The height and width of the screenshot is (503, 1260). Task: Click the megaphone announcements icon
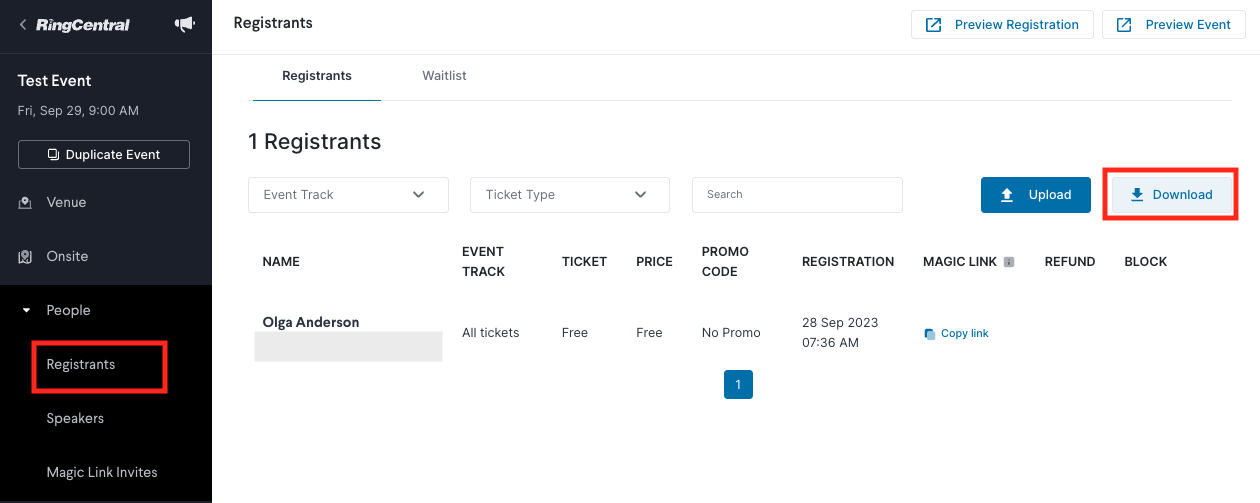(x=184, y=24)
